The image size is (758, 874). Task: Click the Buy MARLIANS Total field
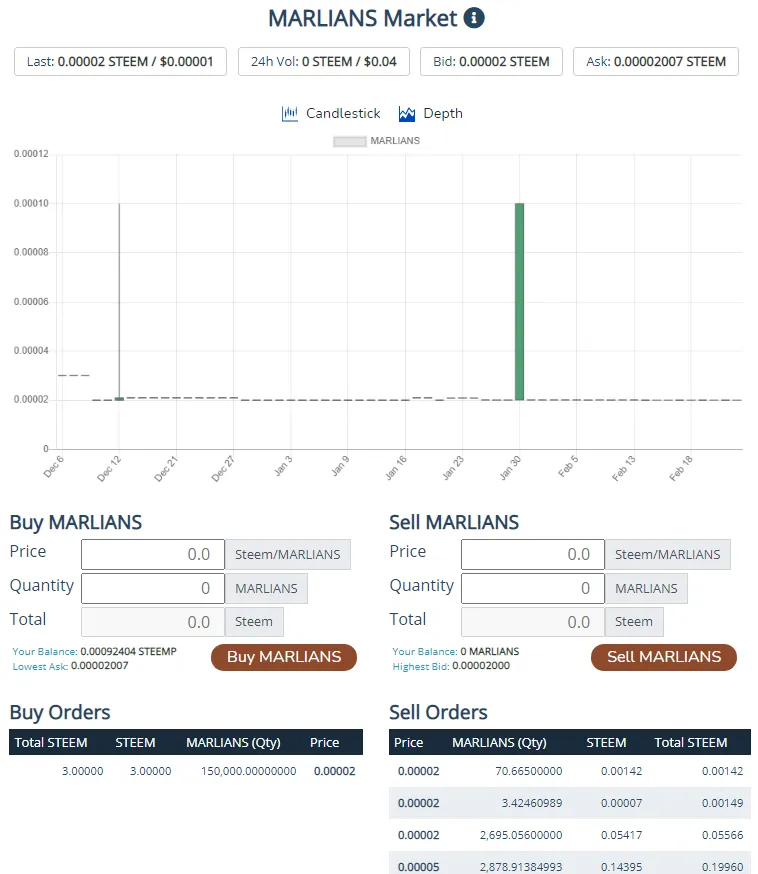[x=153, y=622]
